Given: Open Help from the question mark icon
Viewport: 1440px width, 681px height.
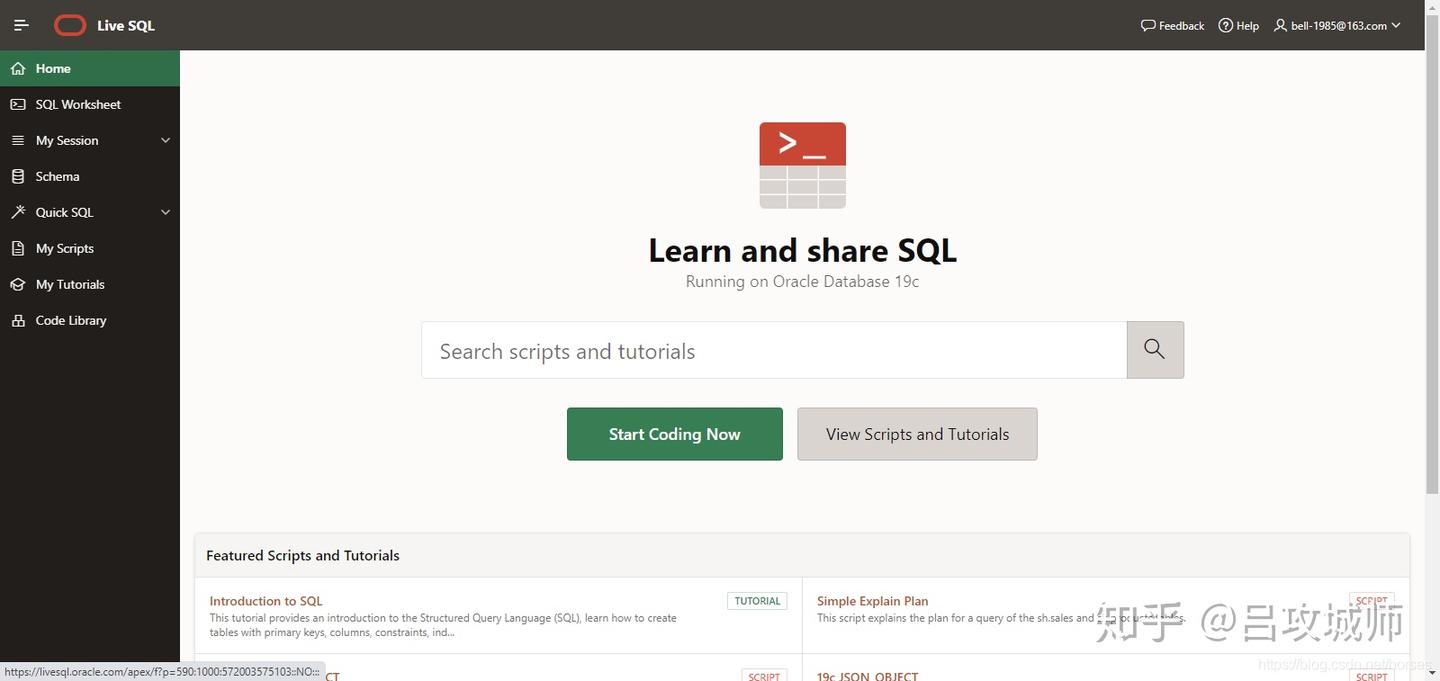Looking at the screenshot, I should point(1225,25).
